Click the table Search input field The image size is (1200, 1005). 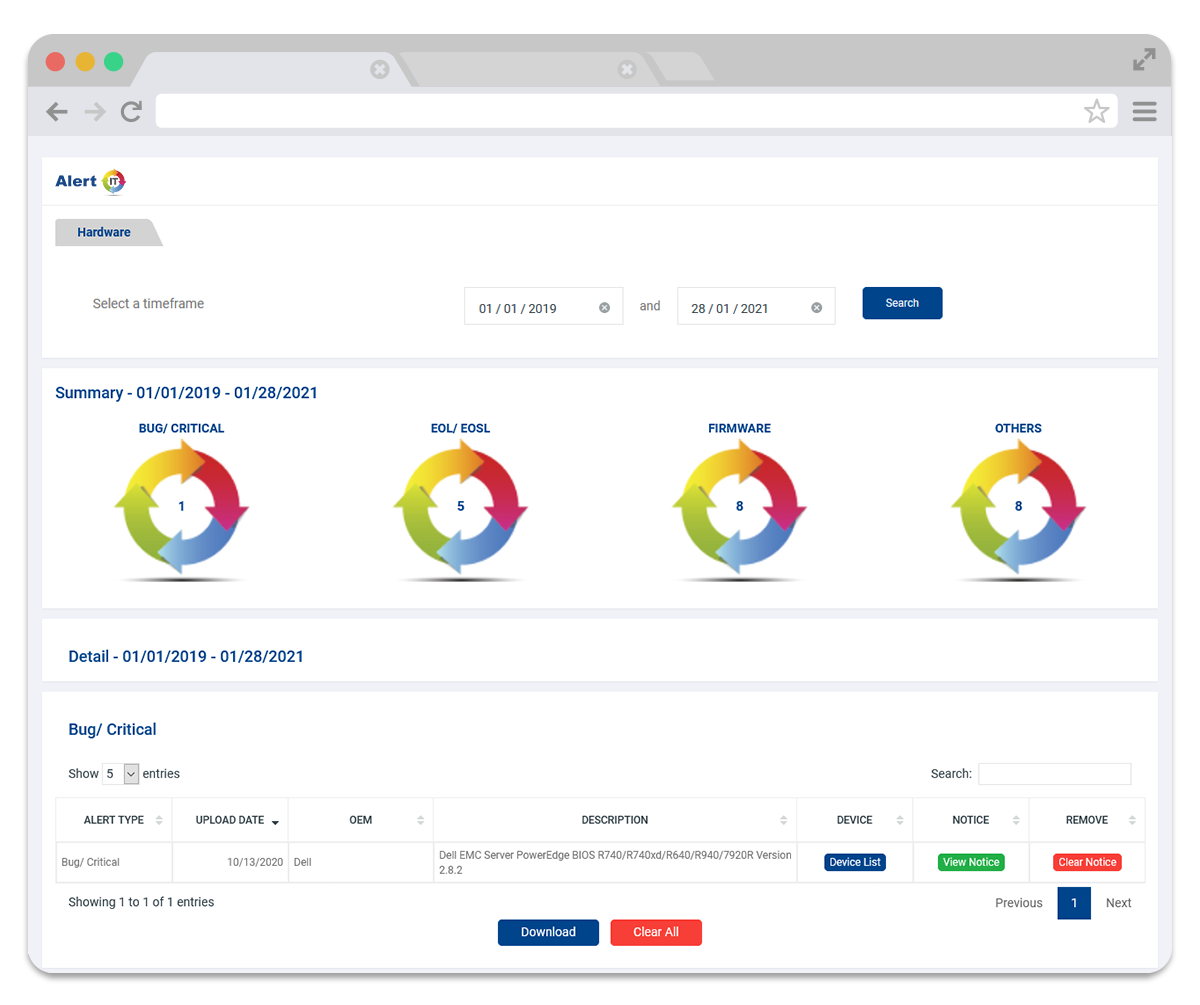(x=1054, y=774)
